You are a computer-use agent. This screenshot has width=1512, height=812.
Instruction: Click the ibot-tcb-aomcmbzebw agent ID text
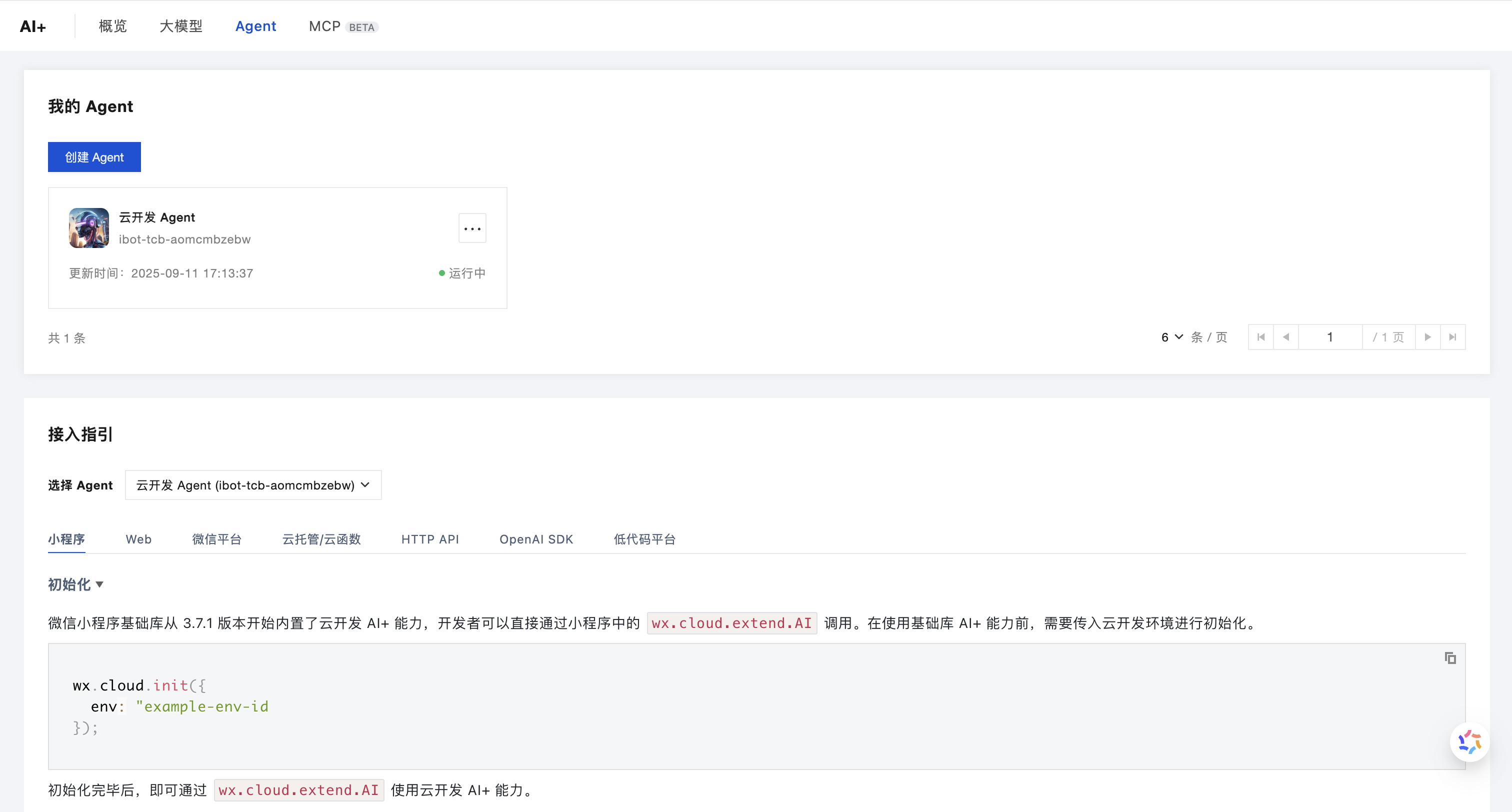pyautogui.click(x=185, y=239)
